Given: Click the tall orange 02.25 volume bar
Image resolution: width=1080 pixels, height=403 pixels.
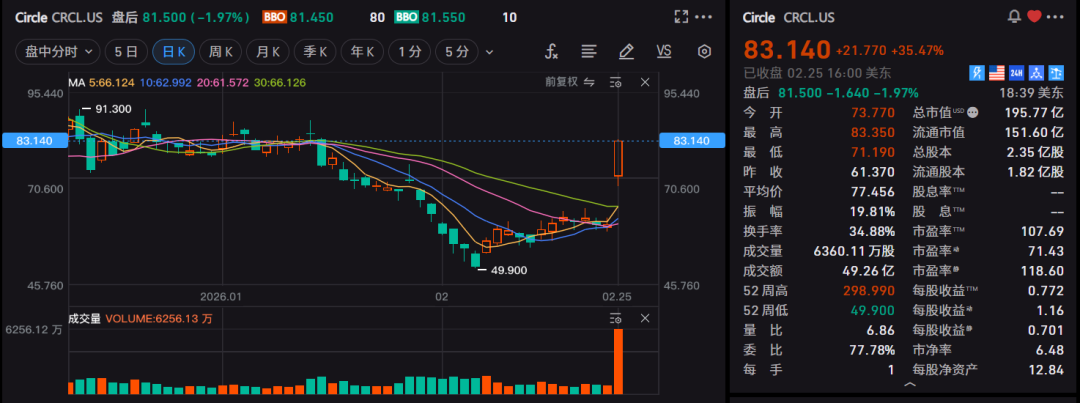Looking at the screenshot, I should (619, 361).
